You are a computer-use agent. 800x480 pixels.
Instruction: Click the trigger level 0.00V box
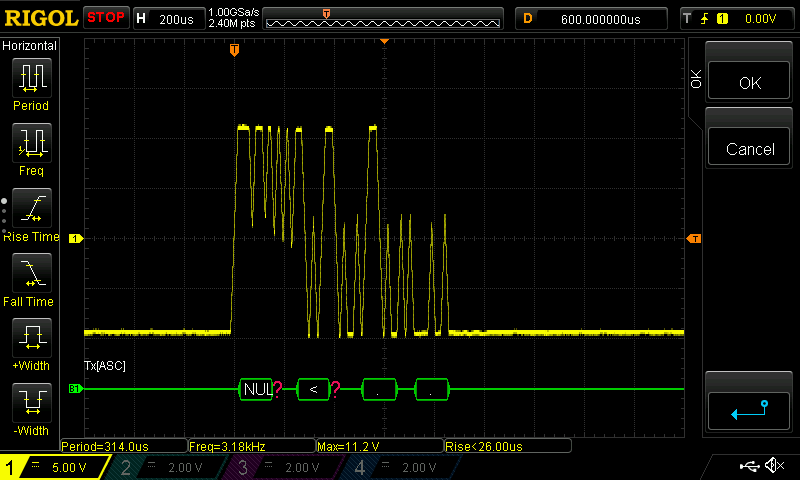pos(760,19)
